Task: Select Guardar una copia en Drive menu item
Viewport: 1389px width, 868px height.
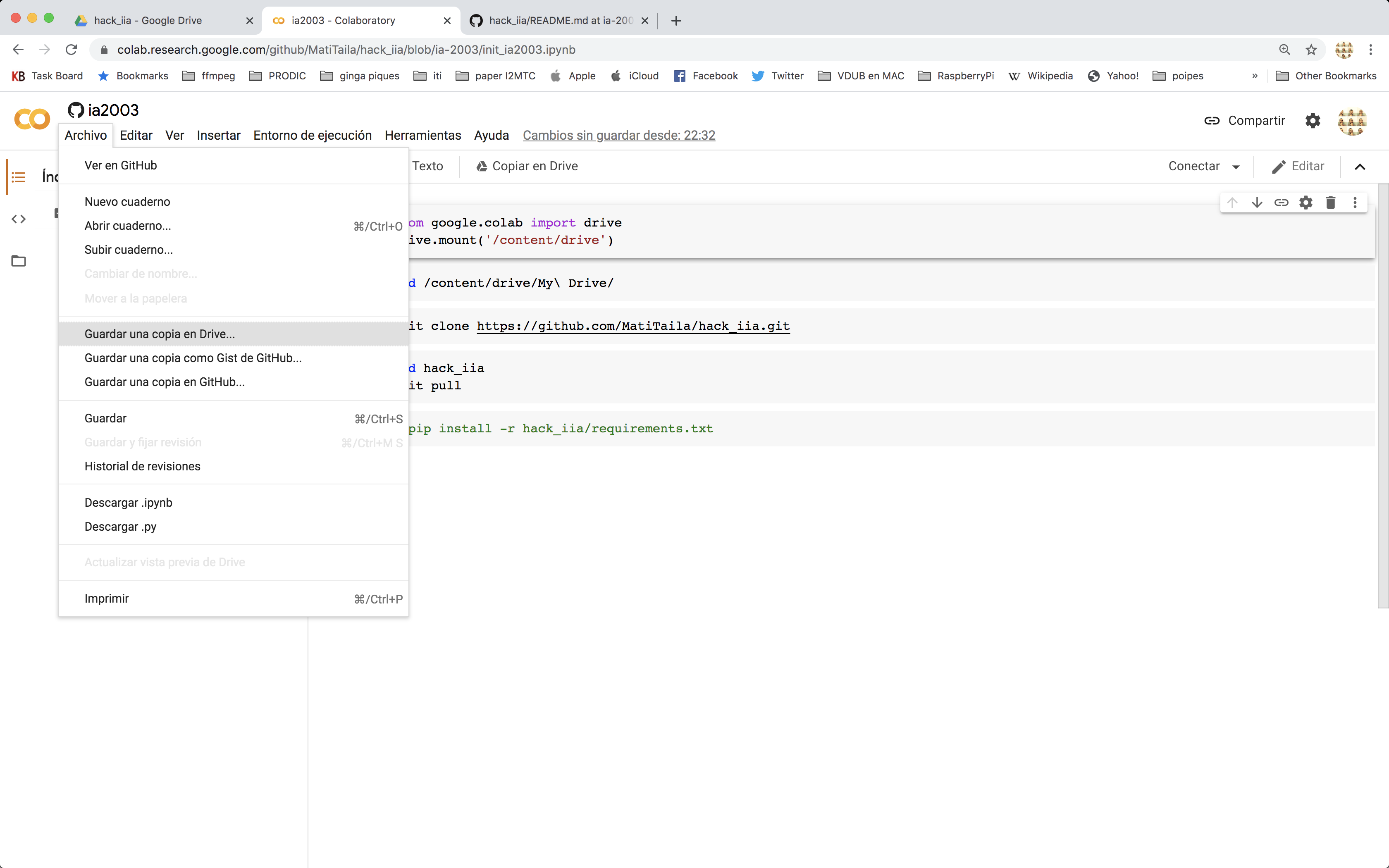Action: pos(159,333)
